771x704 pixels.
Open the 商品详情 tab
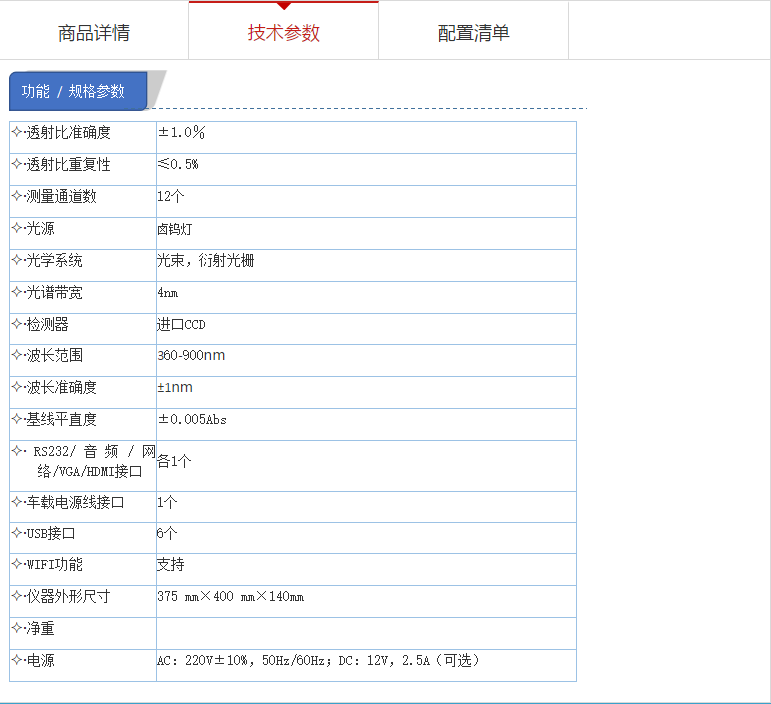(94, 33)
